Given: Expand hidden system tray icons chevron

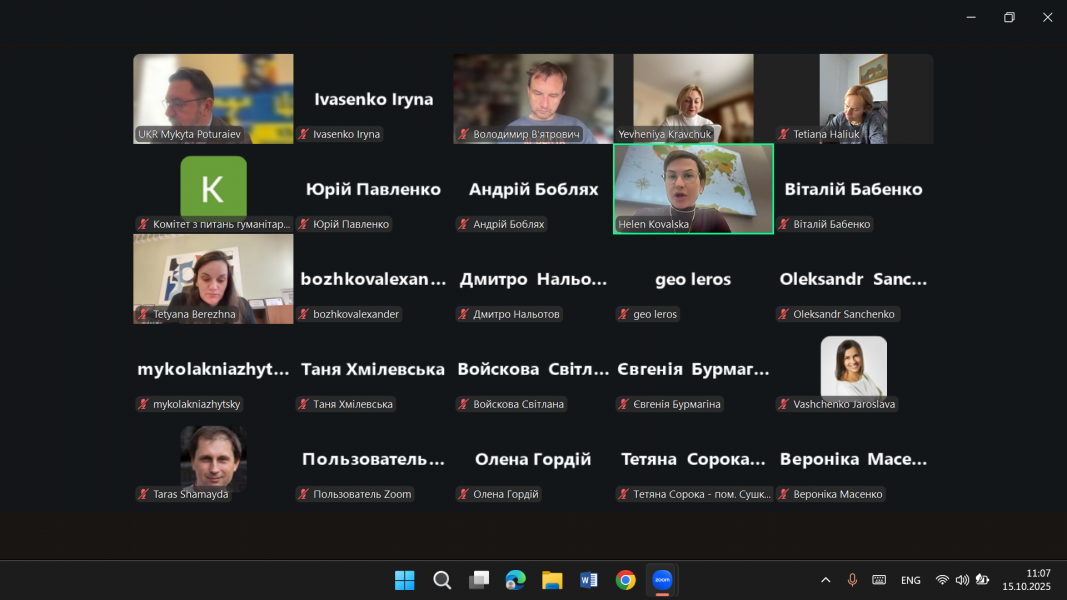Looking at the screenshot, I should 825,580.
